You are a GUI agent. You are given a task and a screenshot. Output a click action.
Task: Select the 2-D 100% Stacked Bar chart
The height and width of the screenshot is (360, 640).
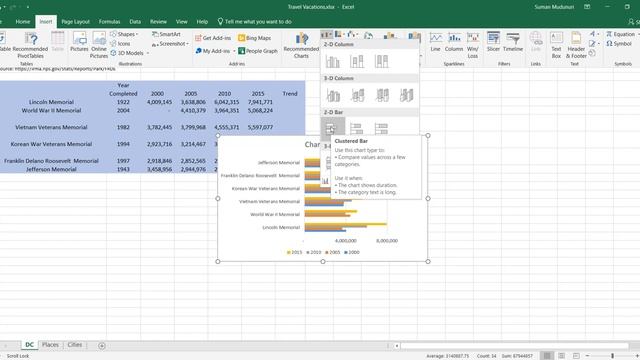click(x=381, y=129)
